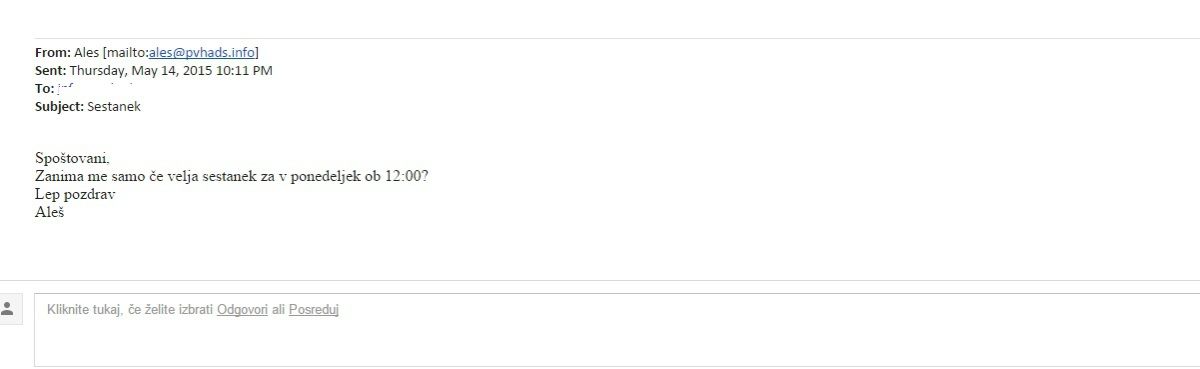The height and width of the screenshot is (369, 1200).
Task: Click the redacted recipient address
Action: point(96,89)
